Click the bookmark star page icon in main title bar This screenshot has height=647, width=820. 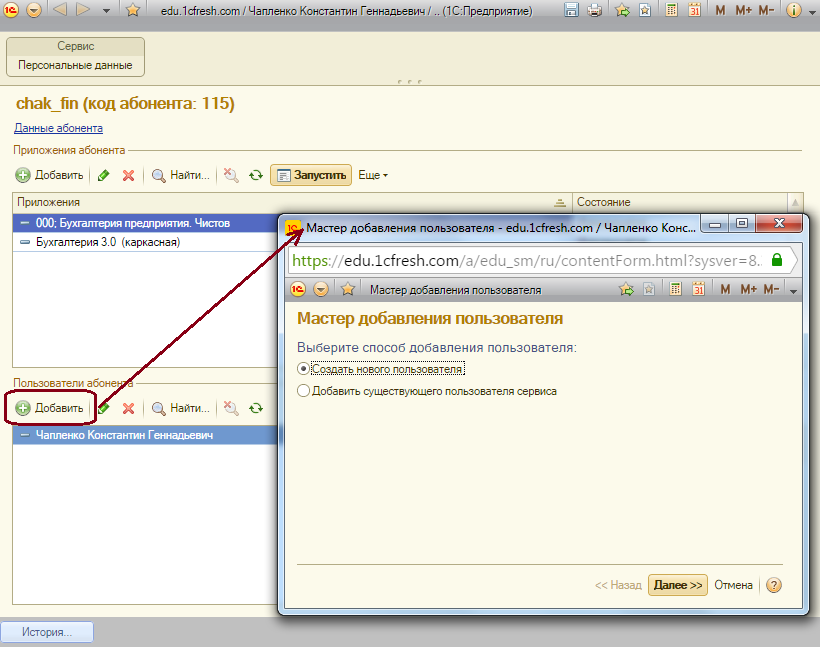tap(645, 10)
